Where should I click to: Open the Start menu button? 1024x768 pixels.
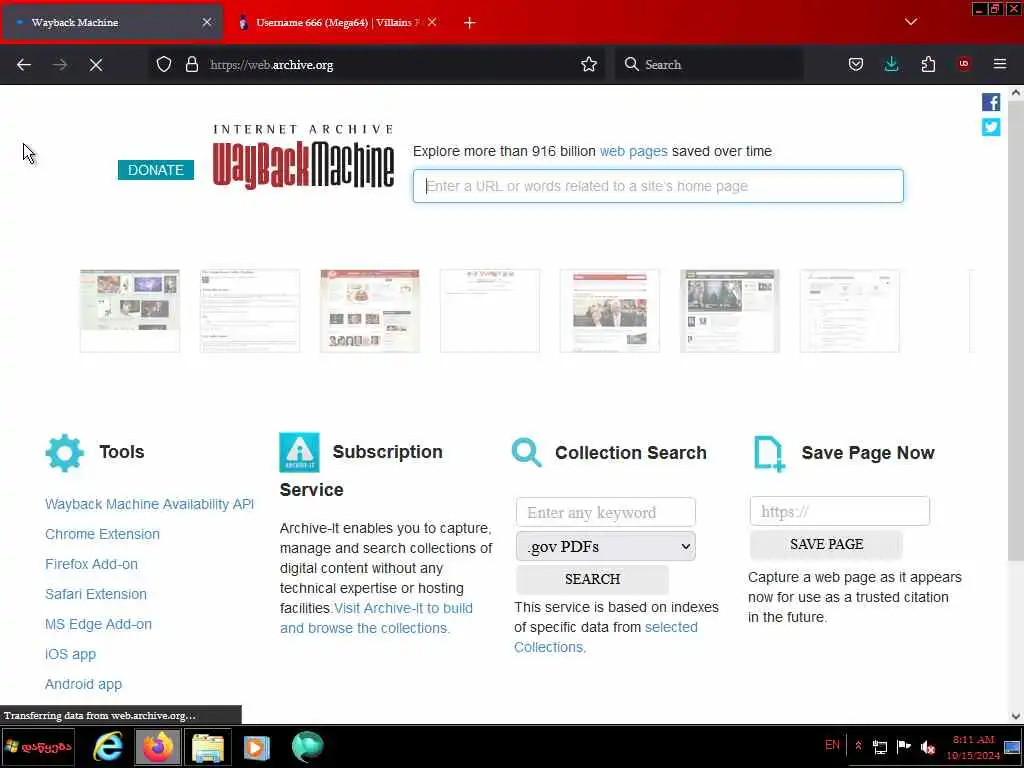38,746
